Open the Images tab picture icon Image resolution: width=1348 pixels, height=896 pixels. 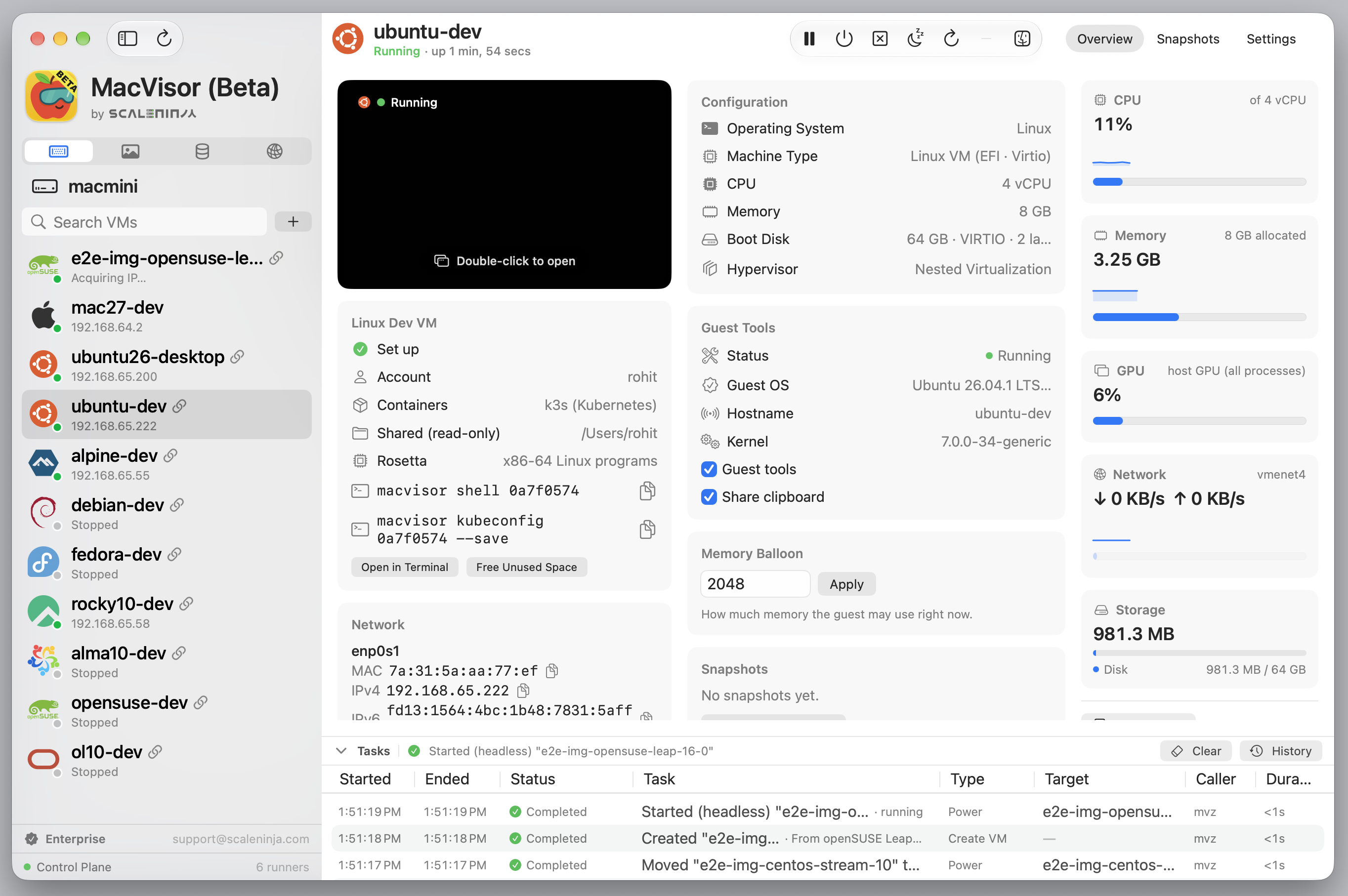(130, 152)
